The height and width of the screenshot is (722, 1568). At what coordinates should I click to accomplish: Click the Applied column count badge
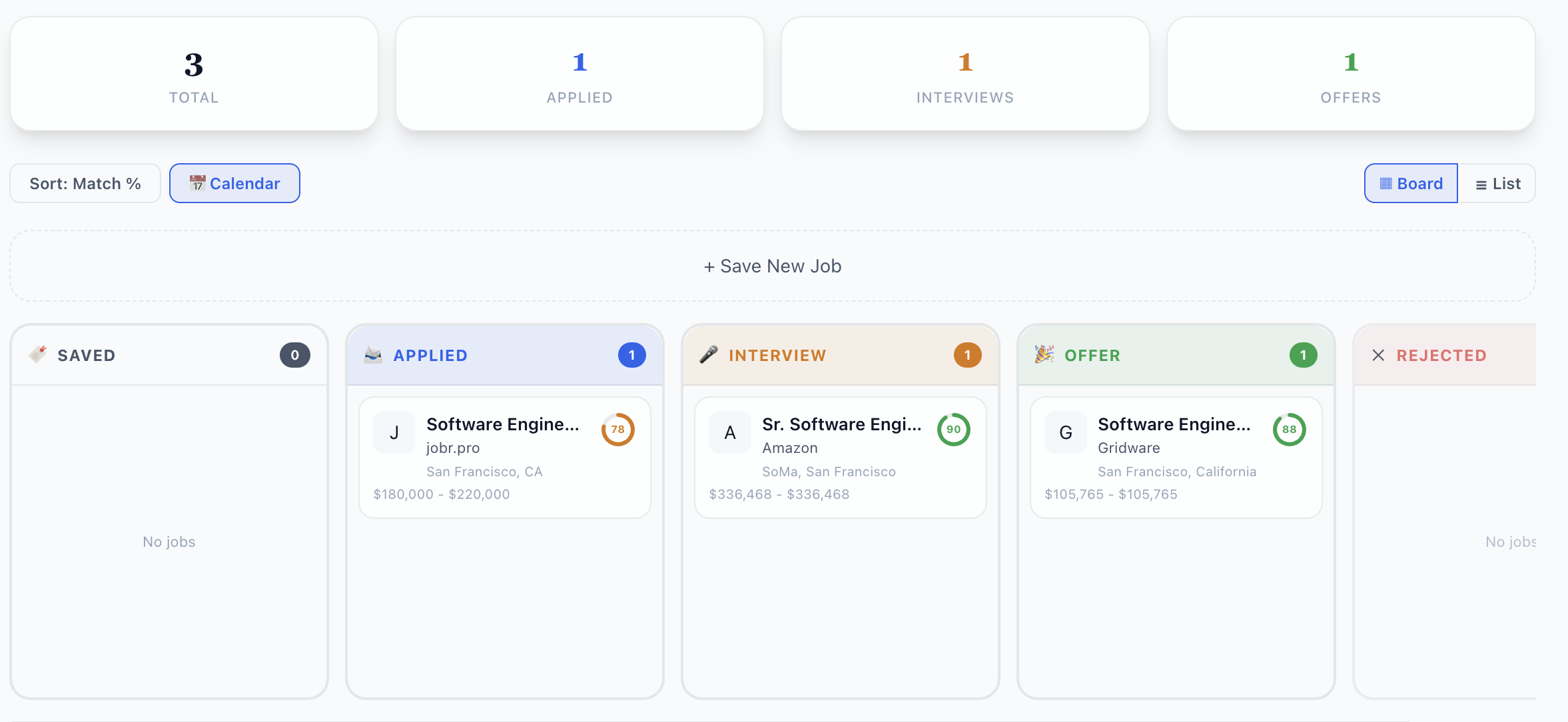tap(631, 355)
